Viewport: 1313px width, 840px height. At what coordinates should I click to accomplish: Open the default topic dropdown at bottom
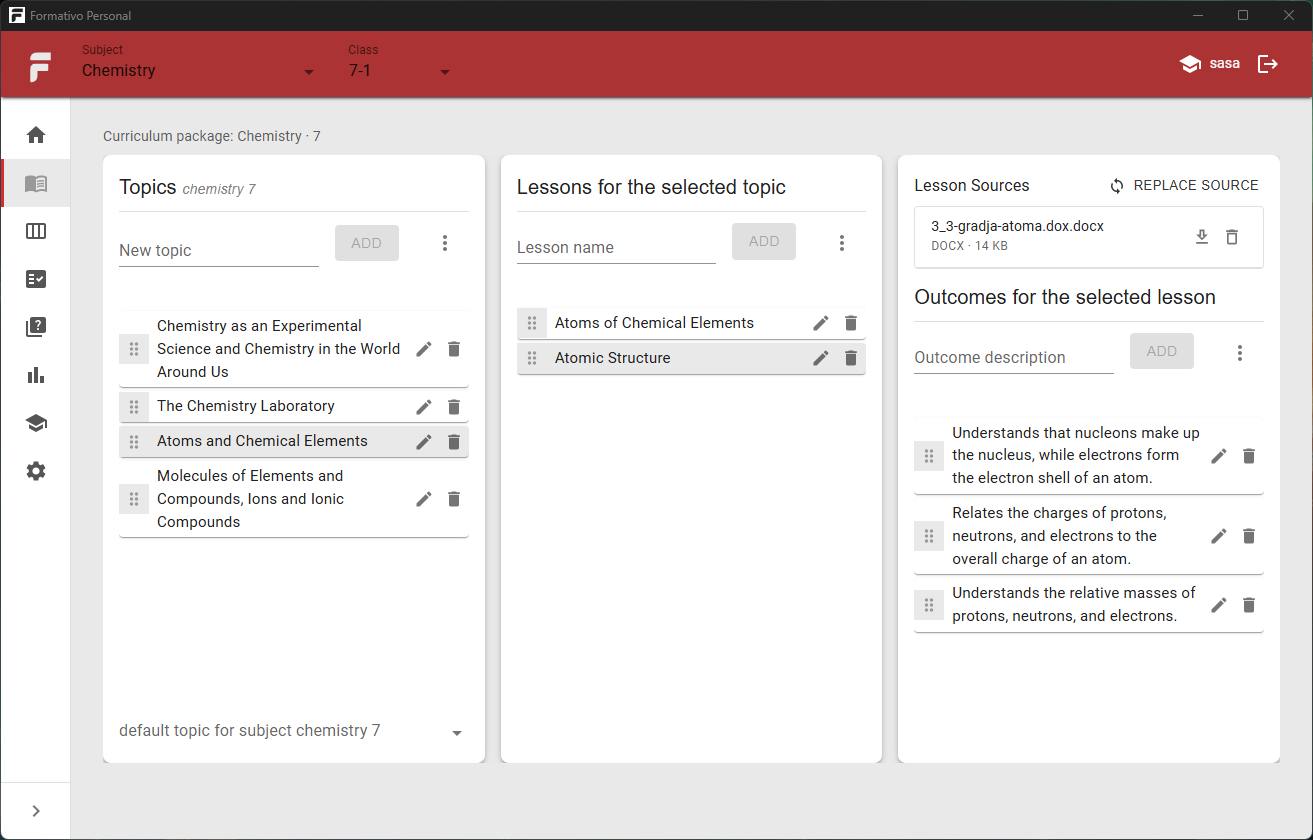click(291, 731)
